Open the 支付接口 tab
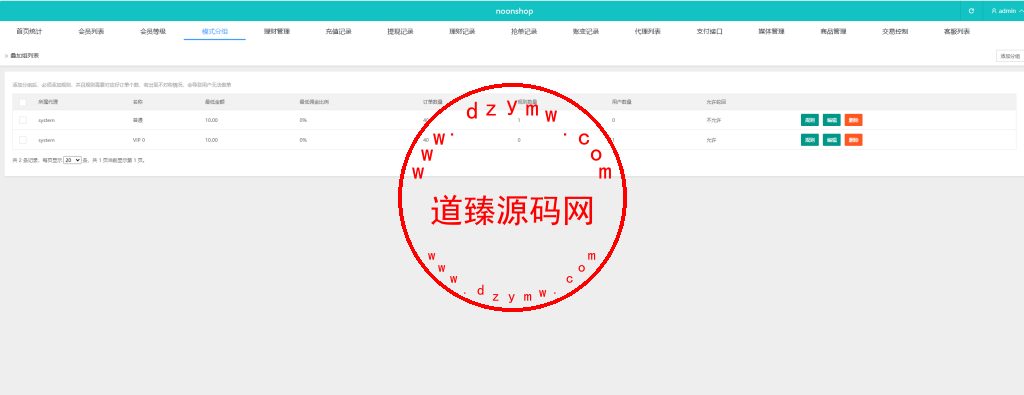 point(709,31)
